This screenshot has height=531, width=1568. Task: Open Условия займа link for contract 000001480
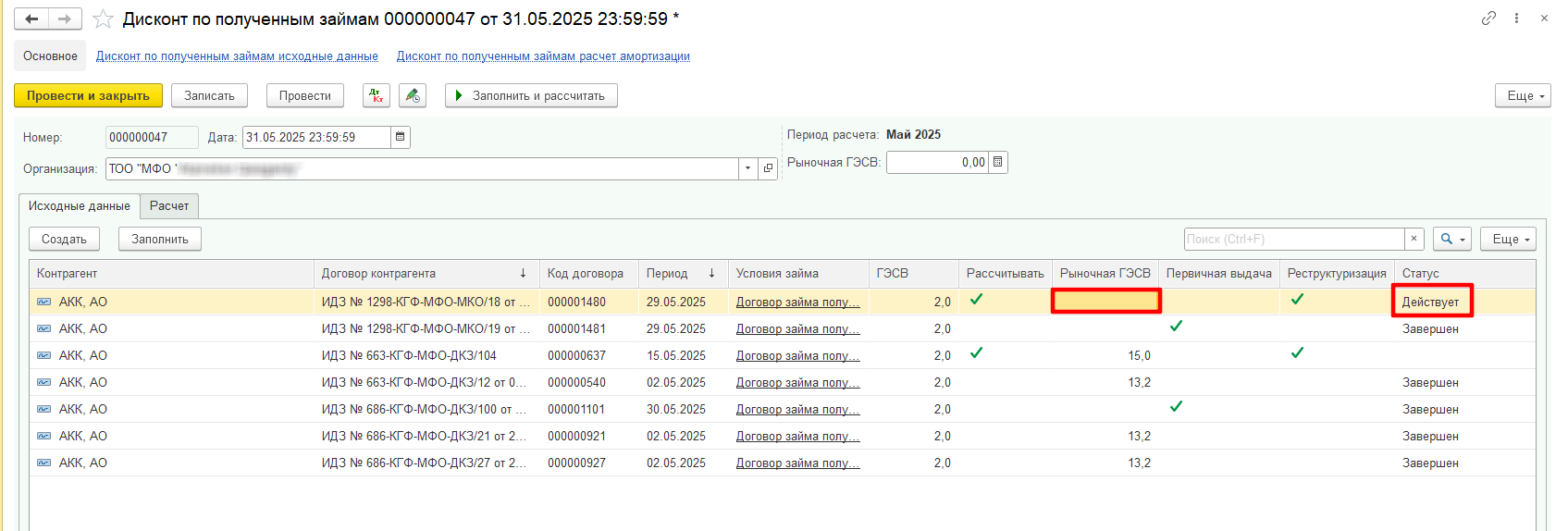click(797, 302)
